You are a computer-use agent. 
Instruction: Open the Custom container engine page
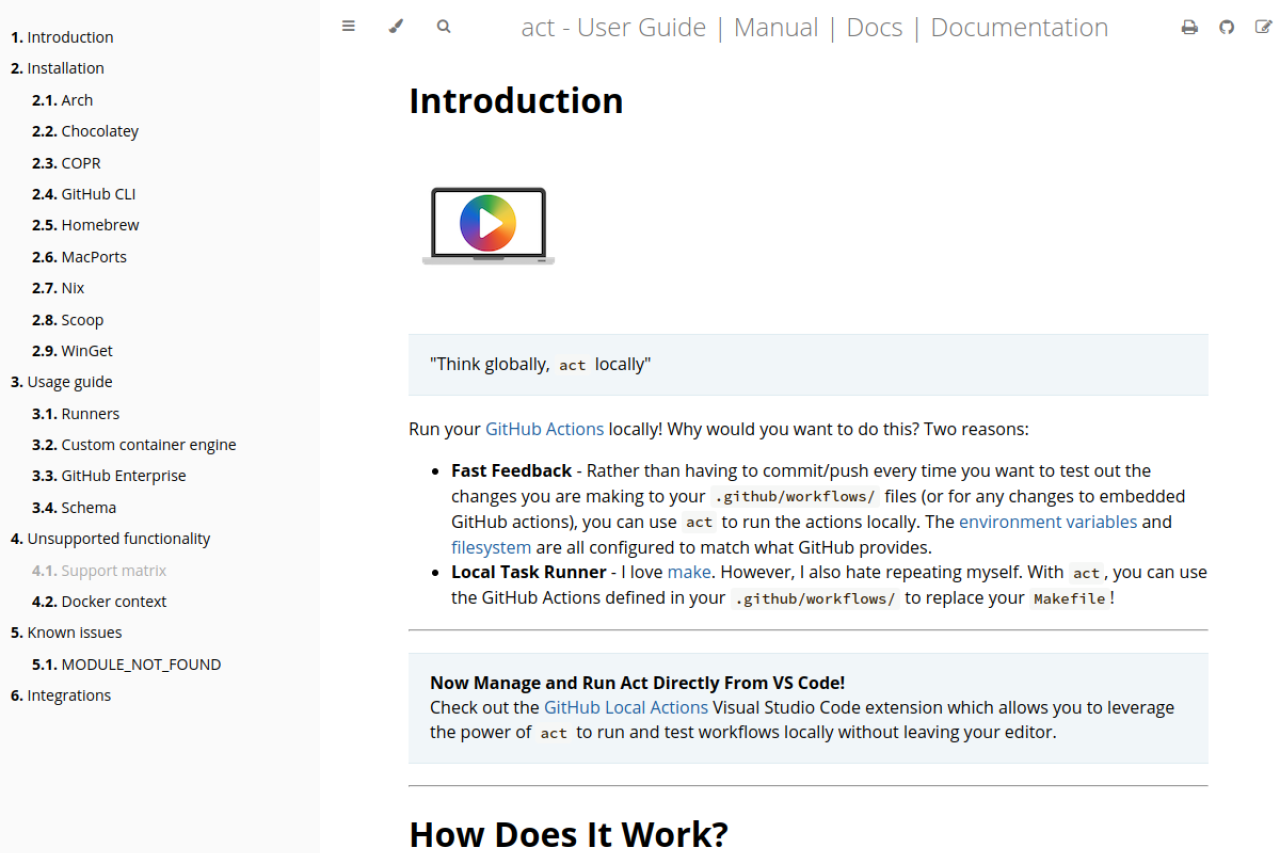pos(147,444)
